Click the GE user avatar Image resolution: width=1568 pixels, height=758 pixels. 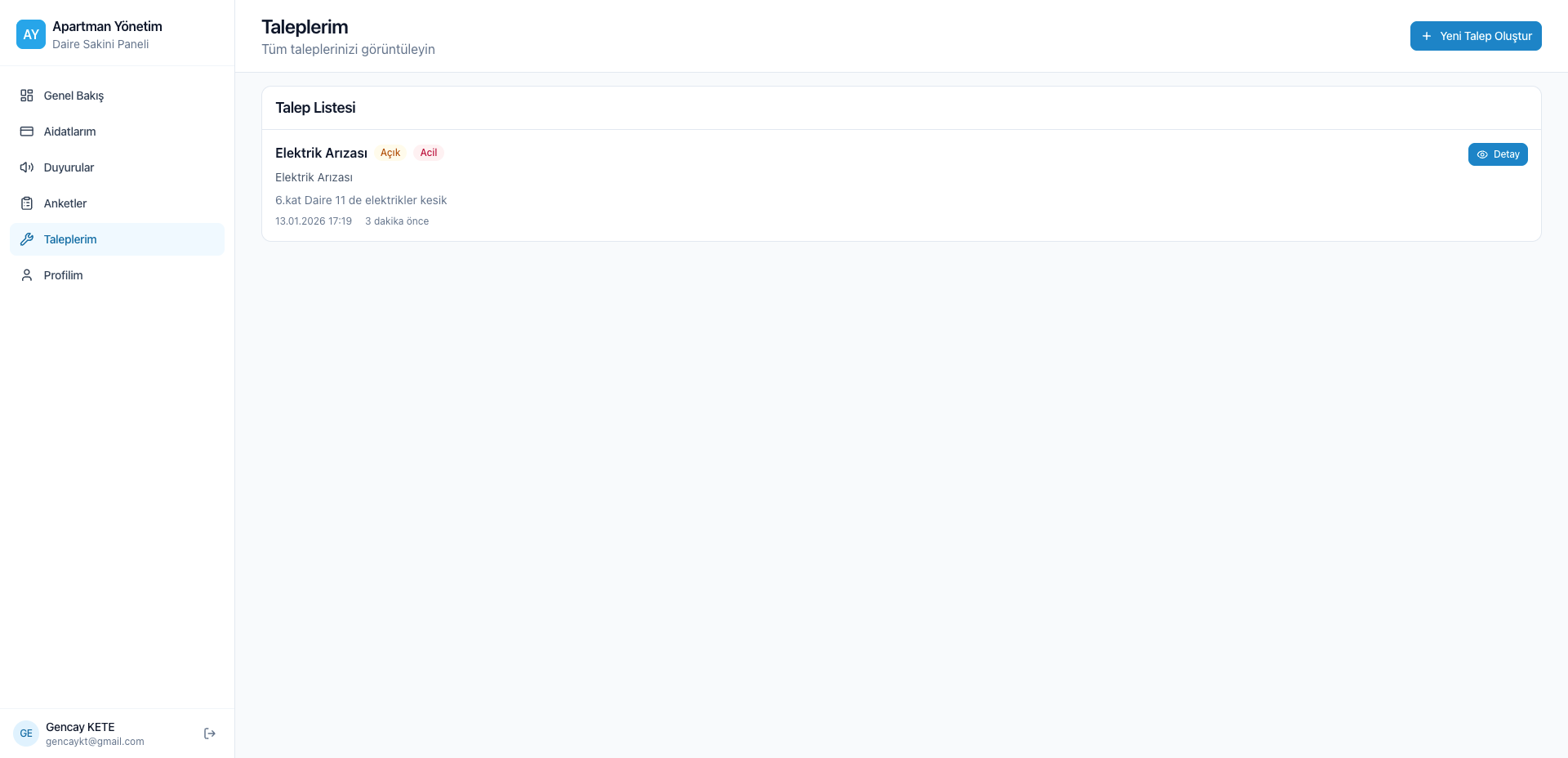pyautogui.click(x=26, y=733)
